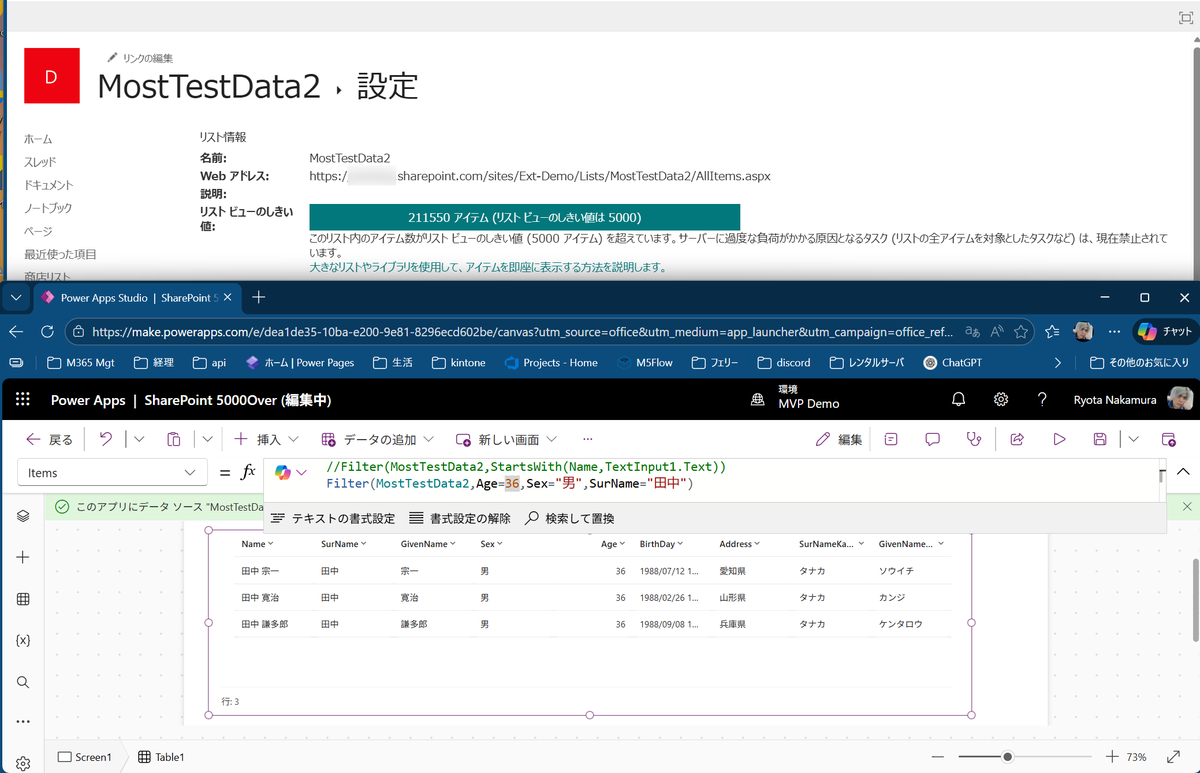Open Documents in SharePoint navigation

click(x=49, y=185)
